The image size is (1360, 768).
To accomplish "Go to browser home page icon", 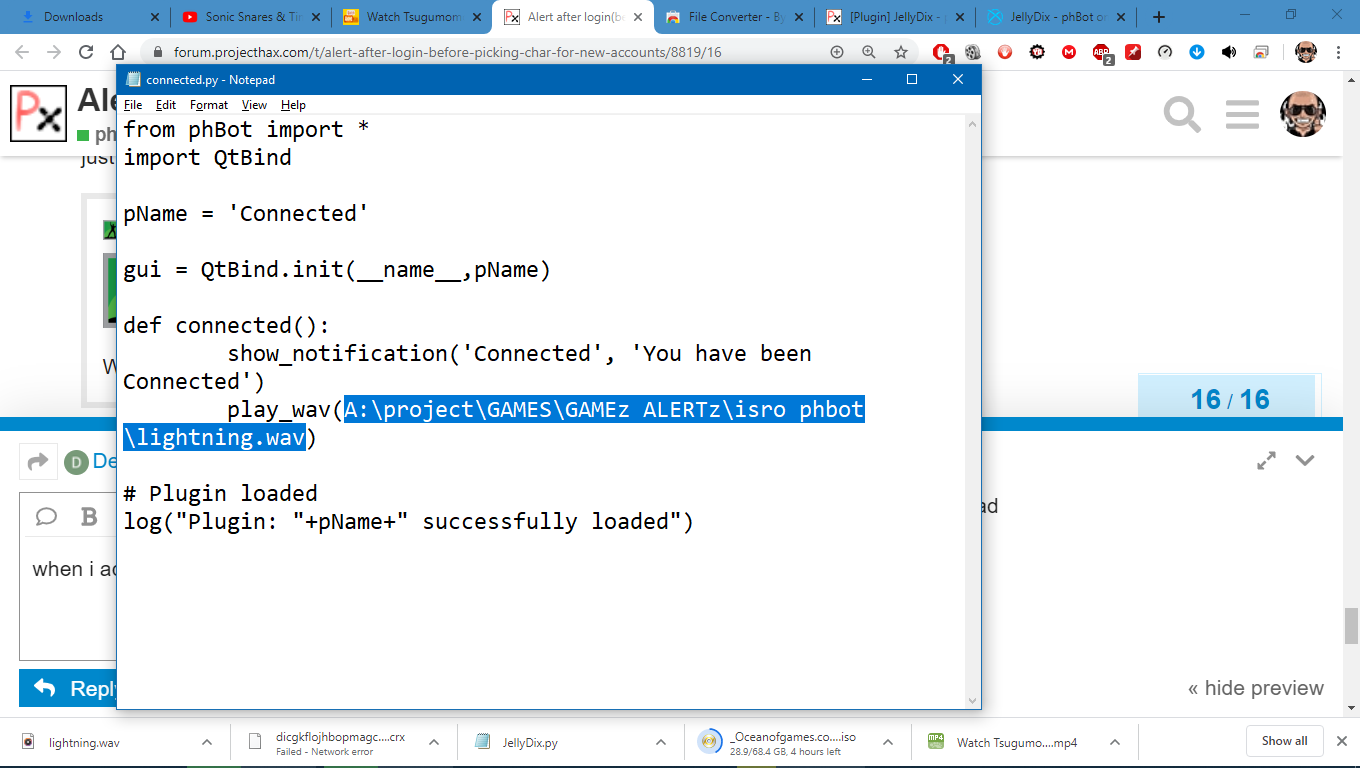I will 118,52.
